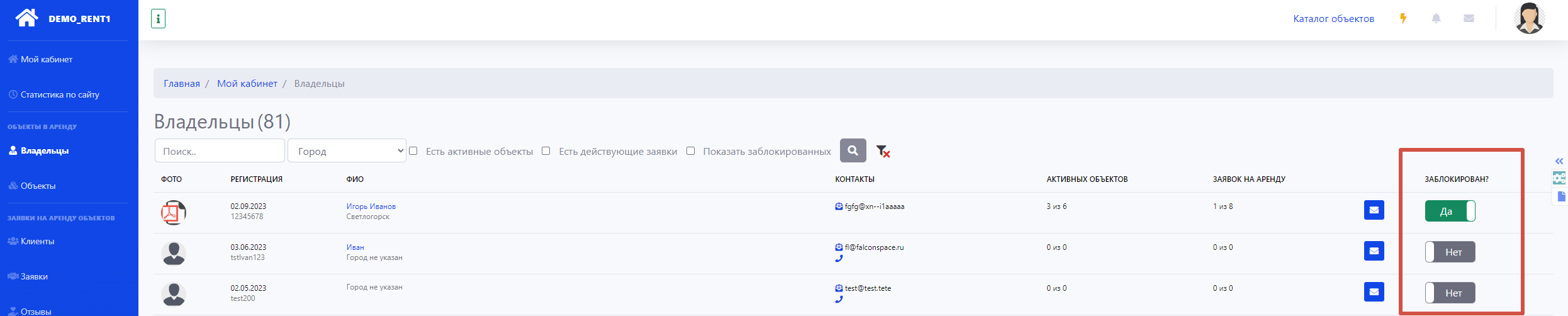Open notifications bell icon
Image resolution: width=1568 pixels, height=316 pixels.
tap(1436, 18)
